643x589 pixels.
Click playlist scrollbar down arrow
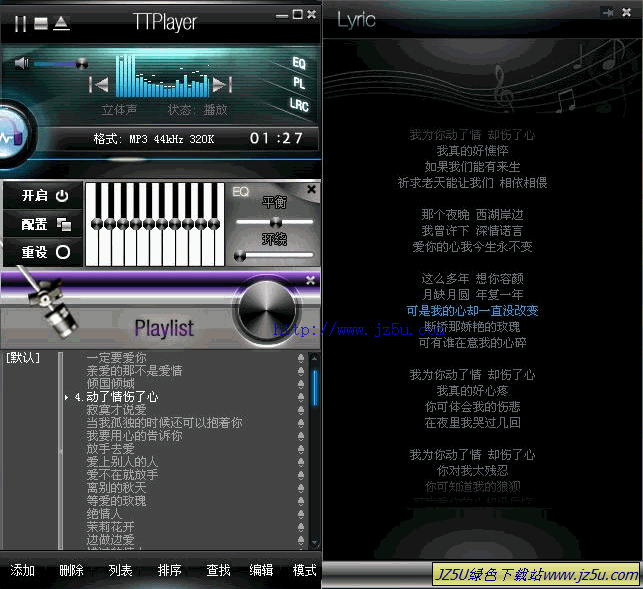pos(315,543)
